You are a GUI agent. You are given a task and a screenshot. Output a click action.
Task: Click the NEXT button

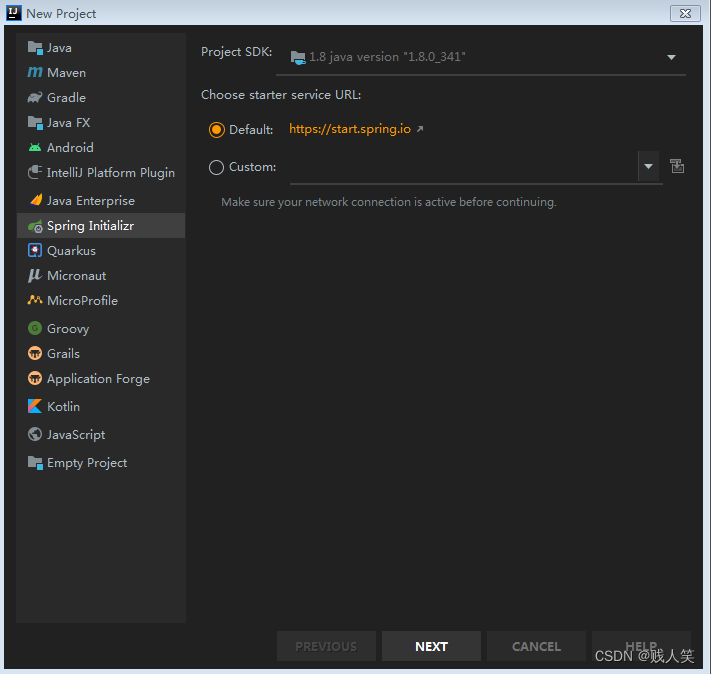(431, 646)
